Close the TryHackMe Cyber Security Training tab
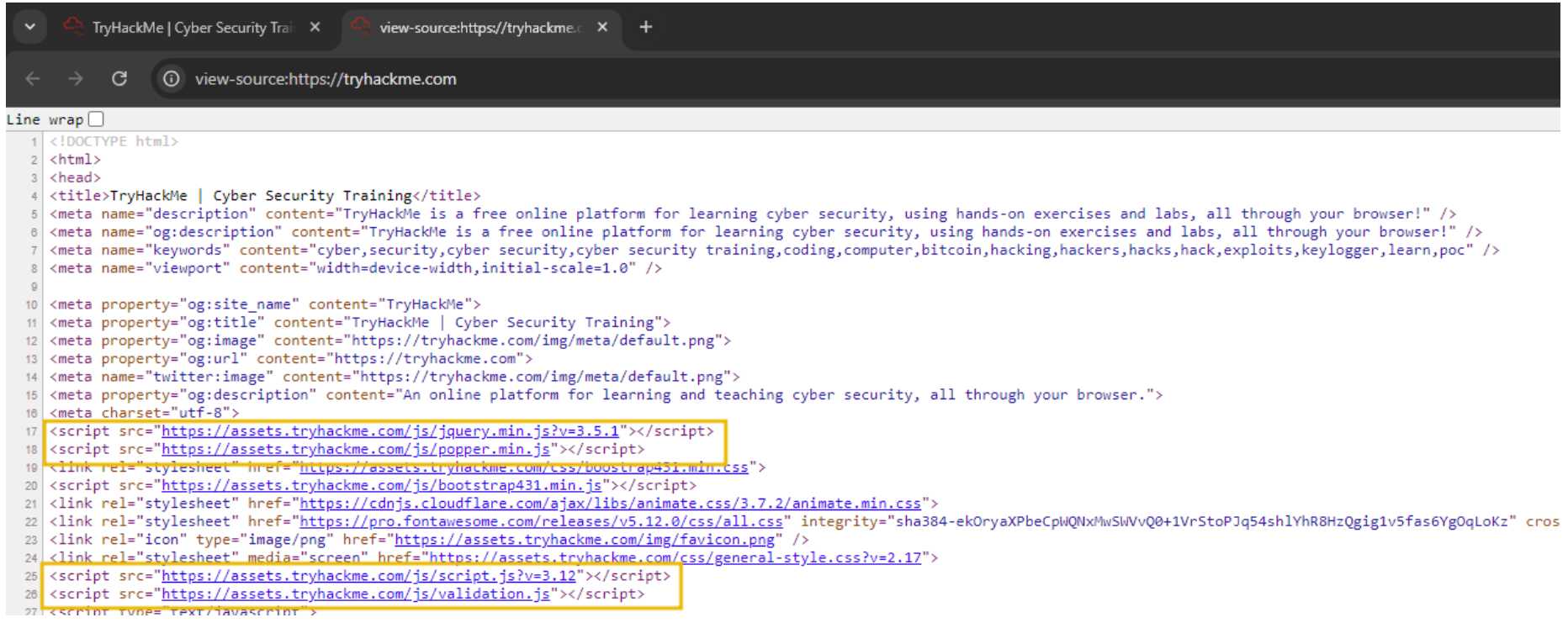The height and width of the screenshot is (644, 1568). click(315, 27)
